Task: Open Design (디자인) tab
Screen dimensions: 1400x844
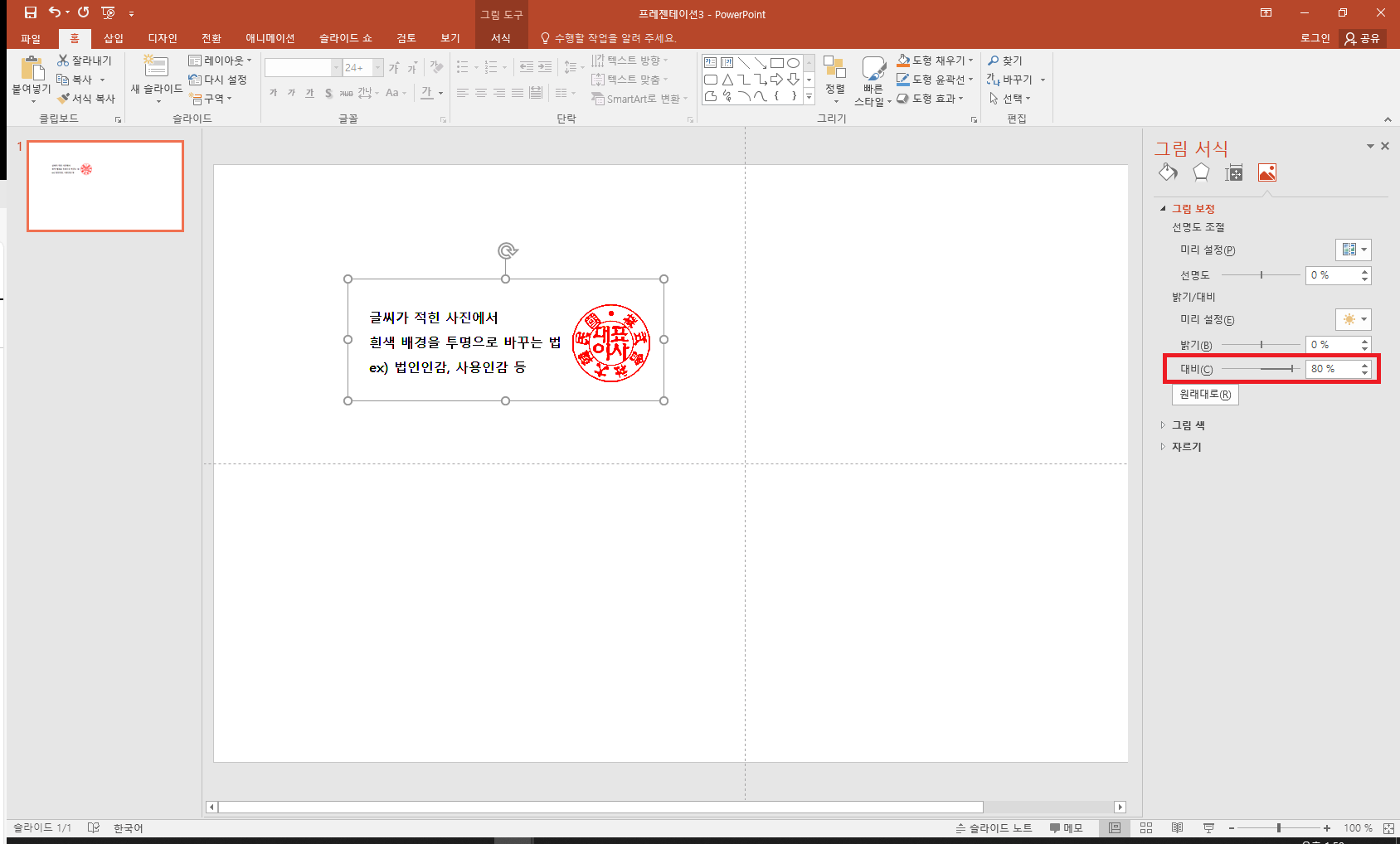Action: pos(163,38)
